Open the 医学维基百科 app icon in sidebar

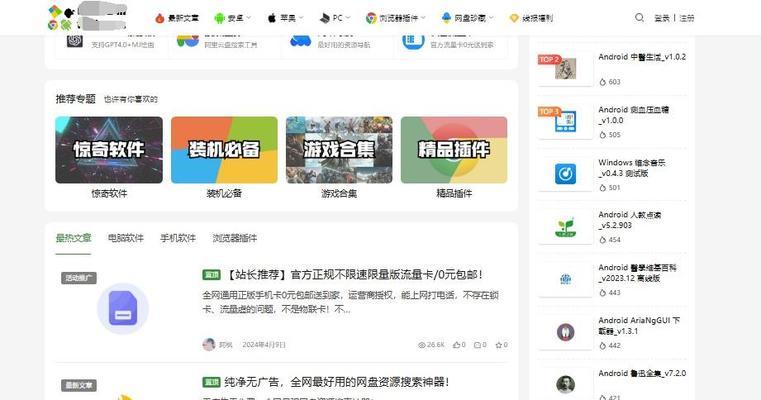[x=565, y=279]
